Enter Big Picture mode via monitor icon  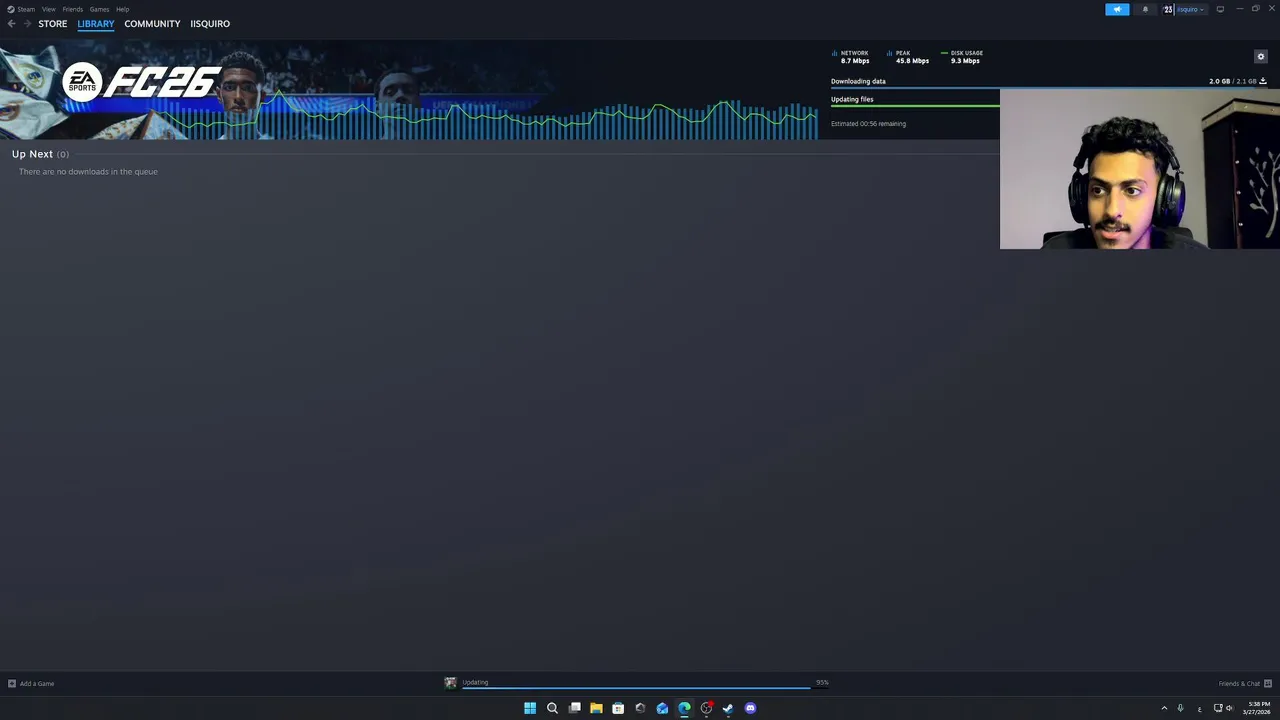1220,9
